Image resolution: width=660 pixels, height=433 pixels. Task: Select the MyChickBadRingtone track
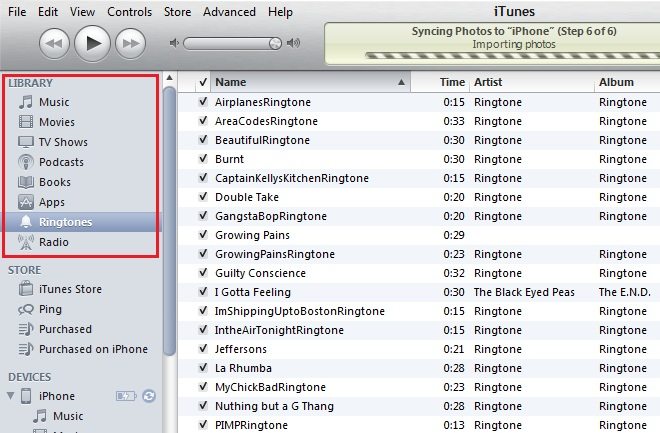pyautogui.click(x=270, y=387)
